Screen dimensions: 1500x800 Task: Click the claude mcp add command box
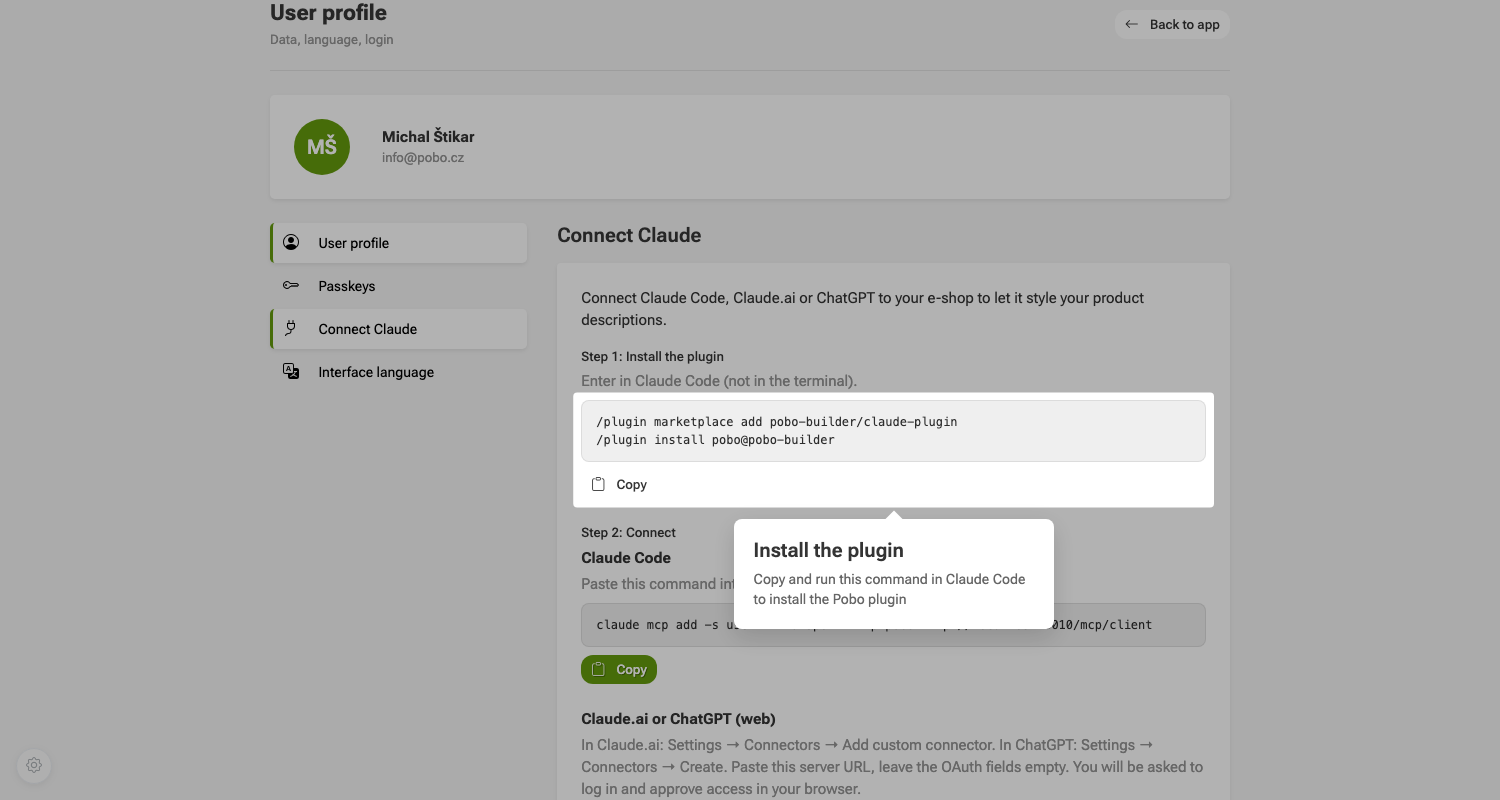click(x=893, y=625)
